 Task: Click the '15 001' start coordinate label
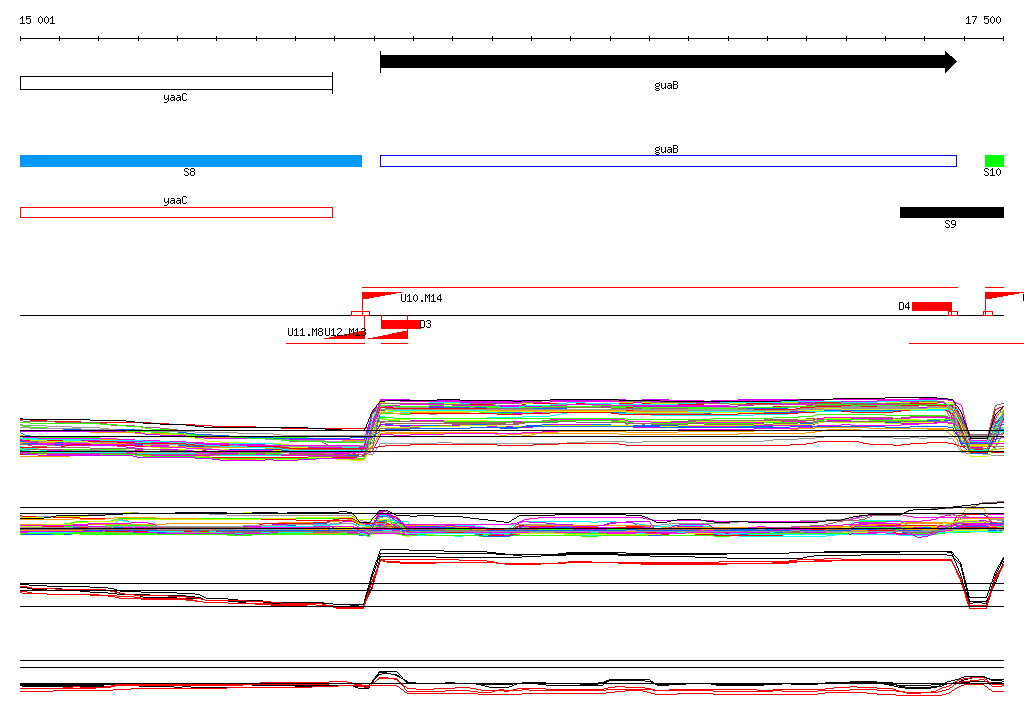(x=37, y=20)
